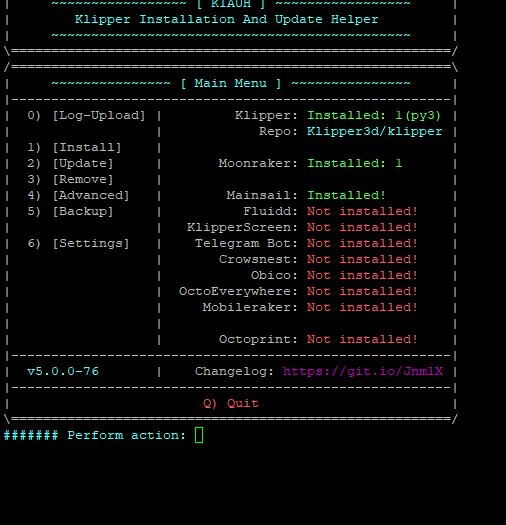The image size is (506, 525).
Task: Click the Obico 'Not installed!' status
Action: pos(362,276)
